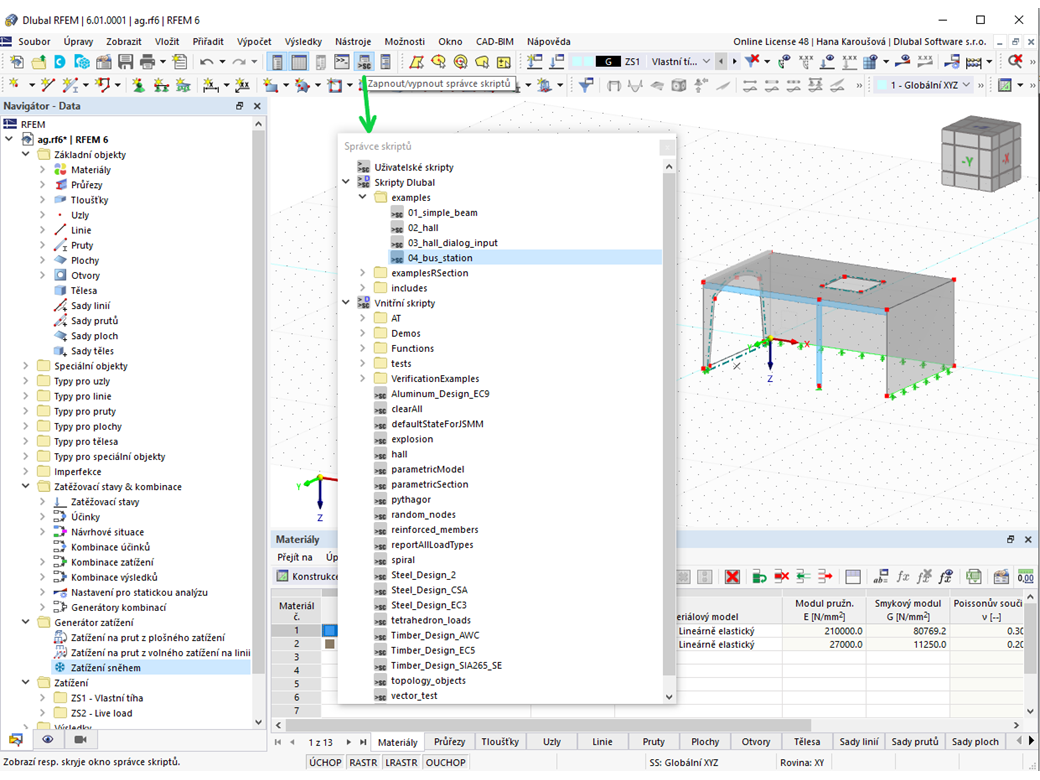The height and width of the screenshot is (780, 1040).
Task: Expand the examplesRSection folder
Action: point(363,273)
